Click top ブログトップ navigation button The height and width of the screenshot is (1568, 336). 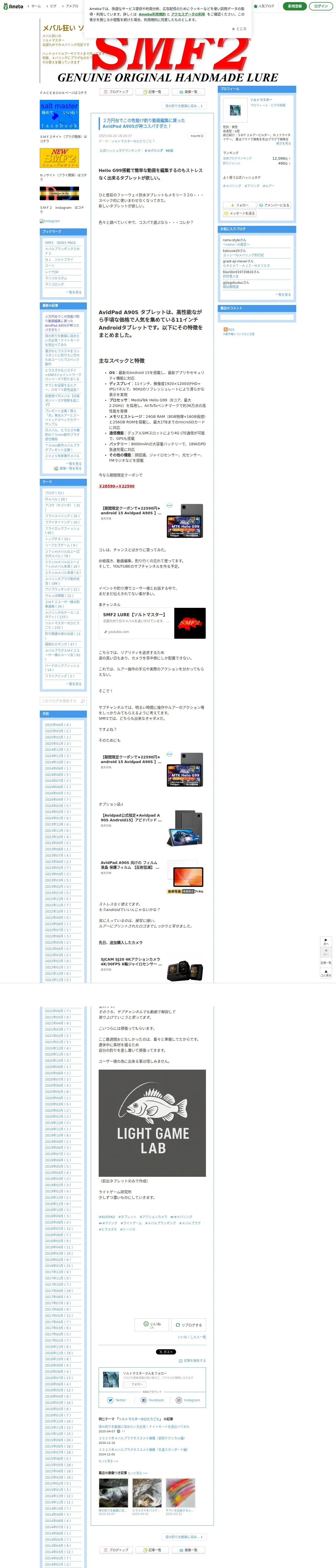coord(116,92)
